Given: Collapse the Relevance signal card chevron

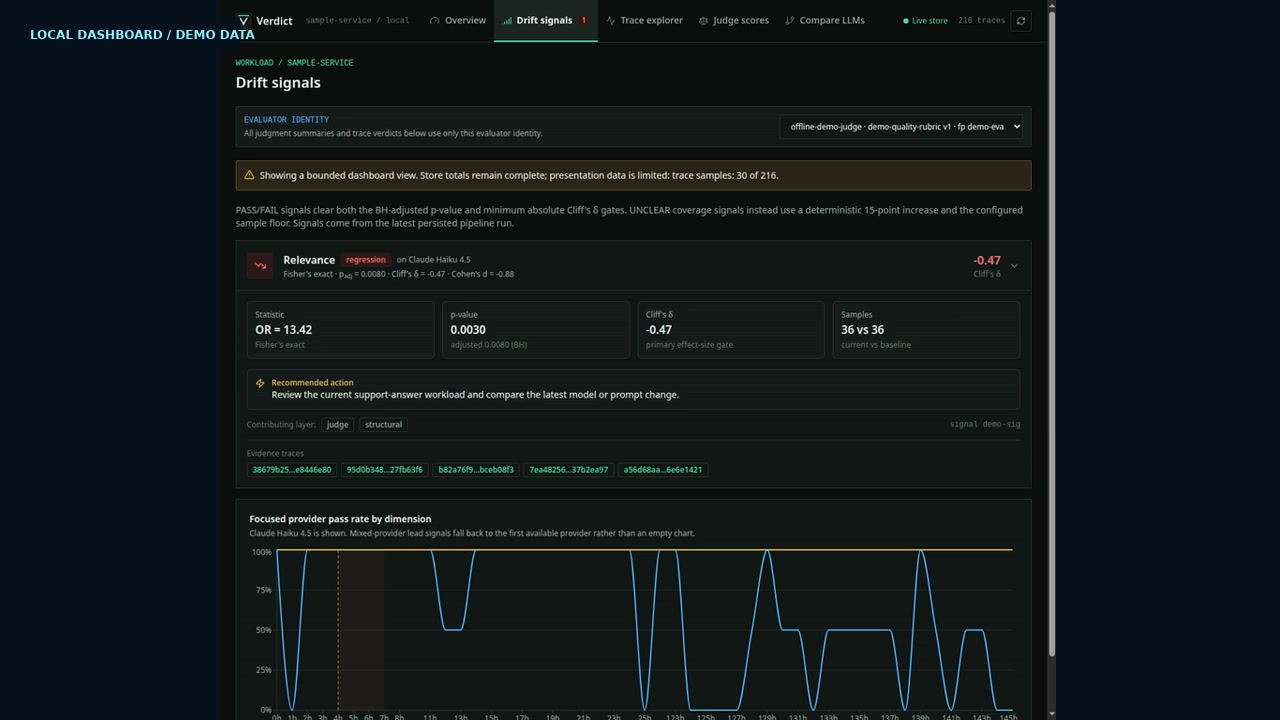Looking at the screenshot, I should (x=1014, y=266).
